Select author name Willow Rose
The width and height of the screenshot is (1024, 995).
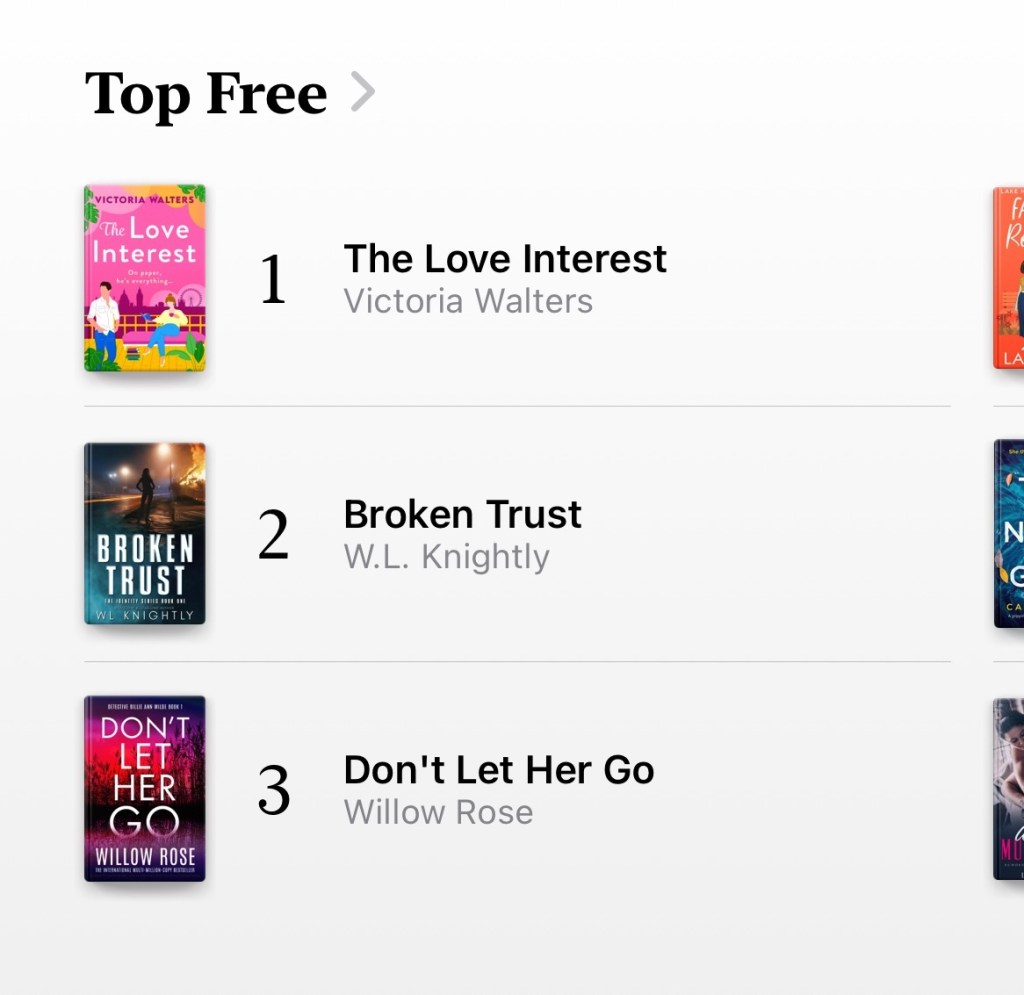pyautogui.click(x=438, y=812)
